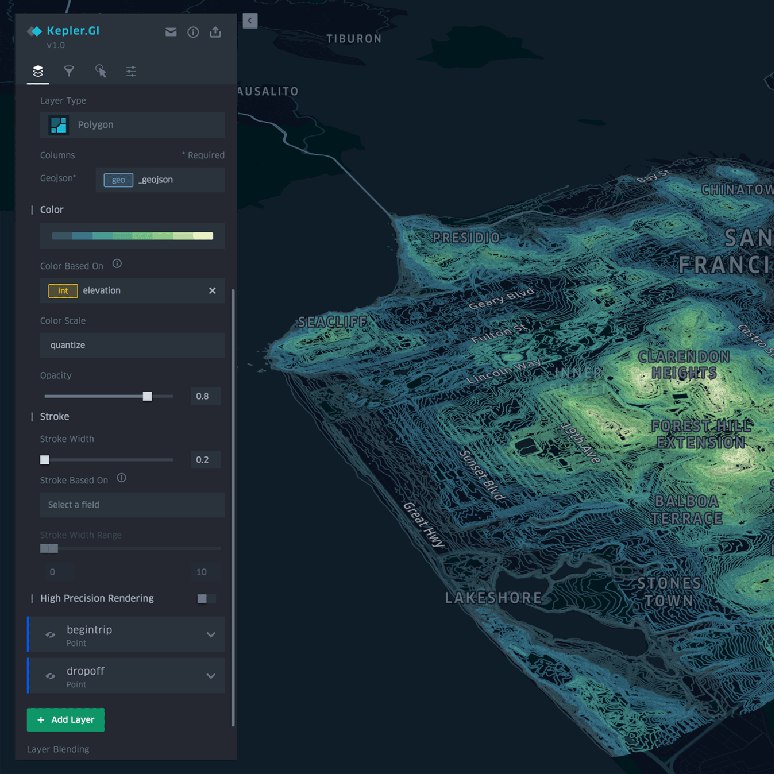This screenshot has height=774, width=774.
Task: Open the Interactions tab
Action: pyautogui.click(x=100, y=71)
